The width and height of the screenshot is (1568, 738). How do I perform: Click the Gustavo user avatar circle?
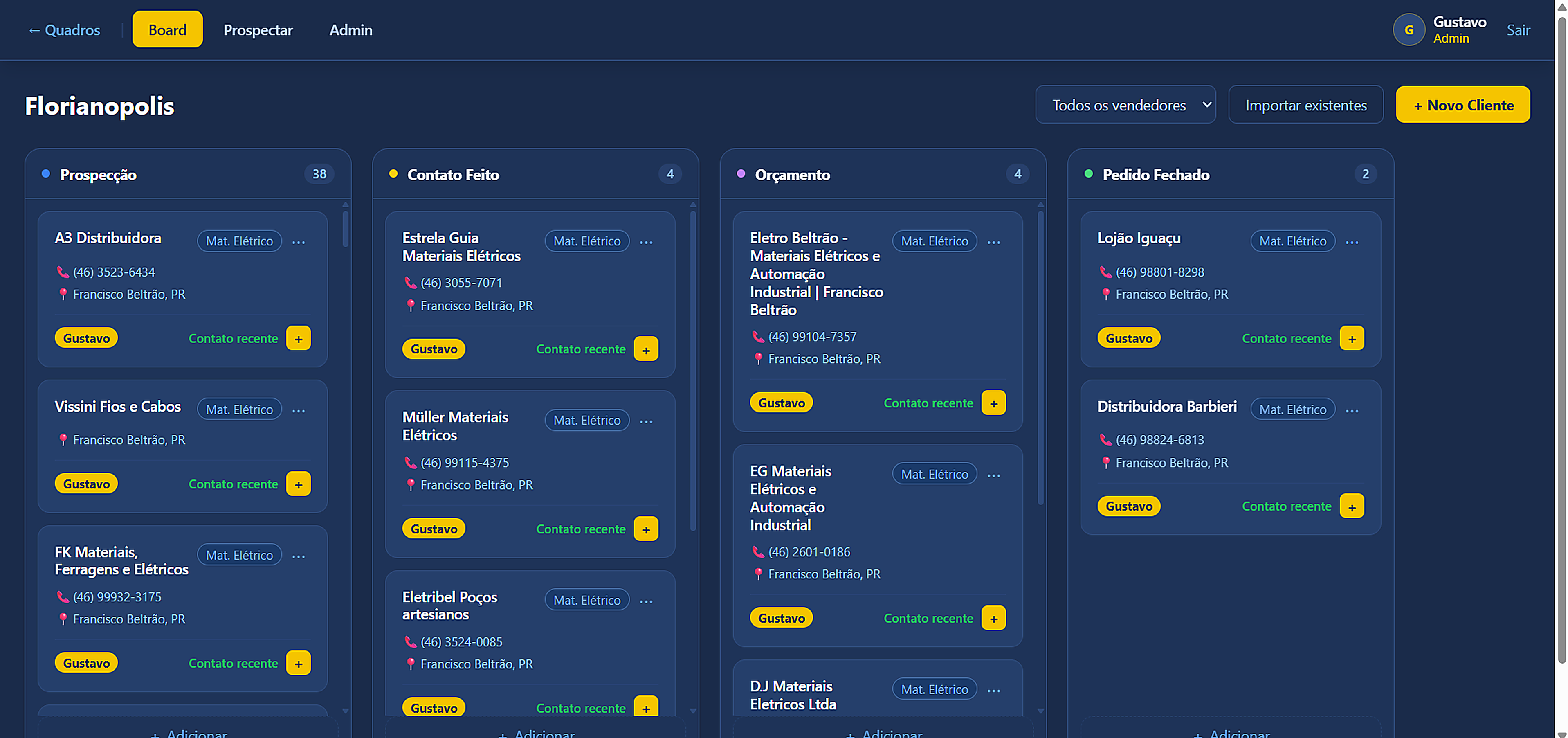pos(1409,30)
